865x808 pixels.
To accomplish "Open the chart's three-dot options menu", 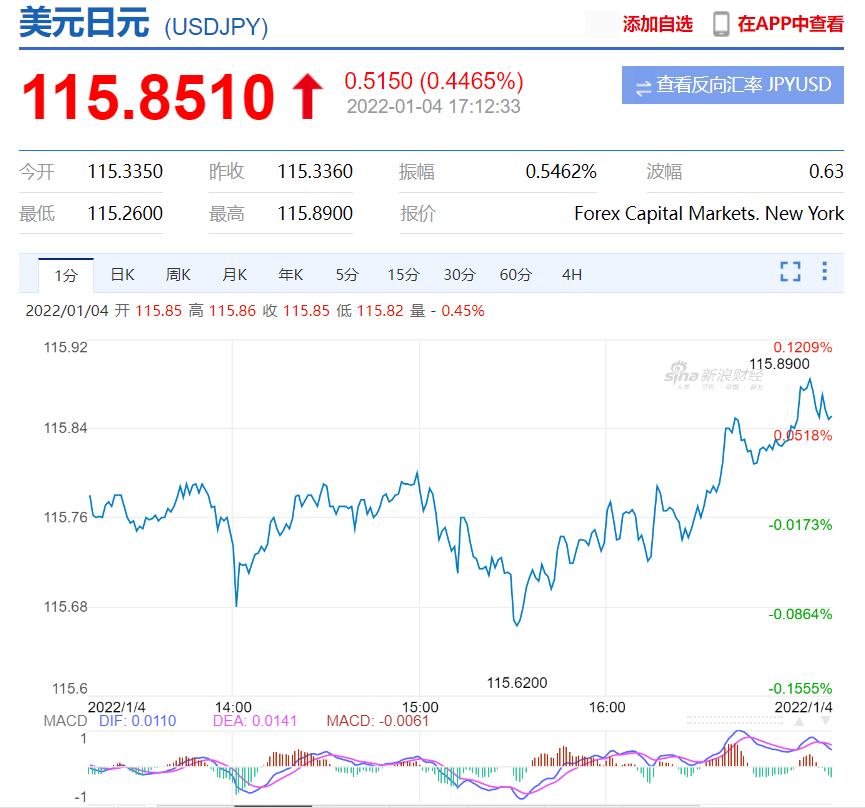I will (x=824, y=271).
